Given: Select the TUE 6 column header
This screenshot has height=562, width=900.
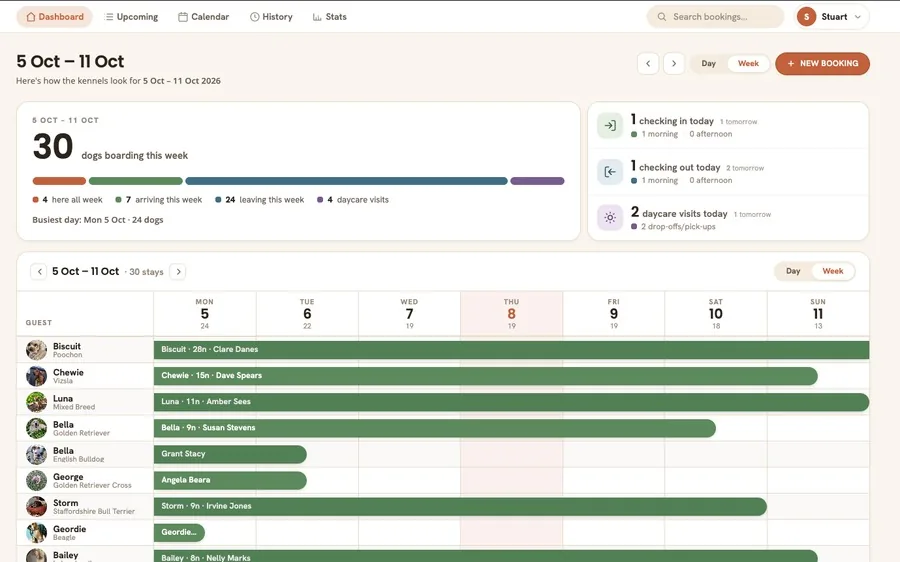Looking at the screenshot, I should pos(307,313).
